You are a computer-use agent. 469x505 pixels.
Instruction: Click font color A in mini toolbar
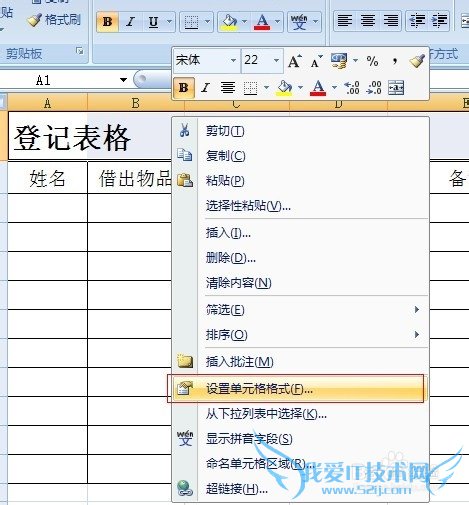318,88
